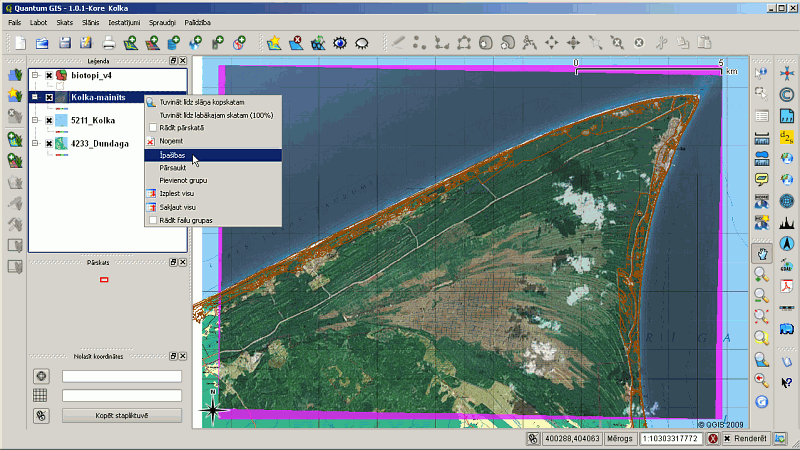Click the Add Raster Layer icon

pyautogui.click(x=153, y=43)
